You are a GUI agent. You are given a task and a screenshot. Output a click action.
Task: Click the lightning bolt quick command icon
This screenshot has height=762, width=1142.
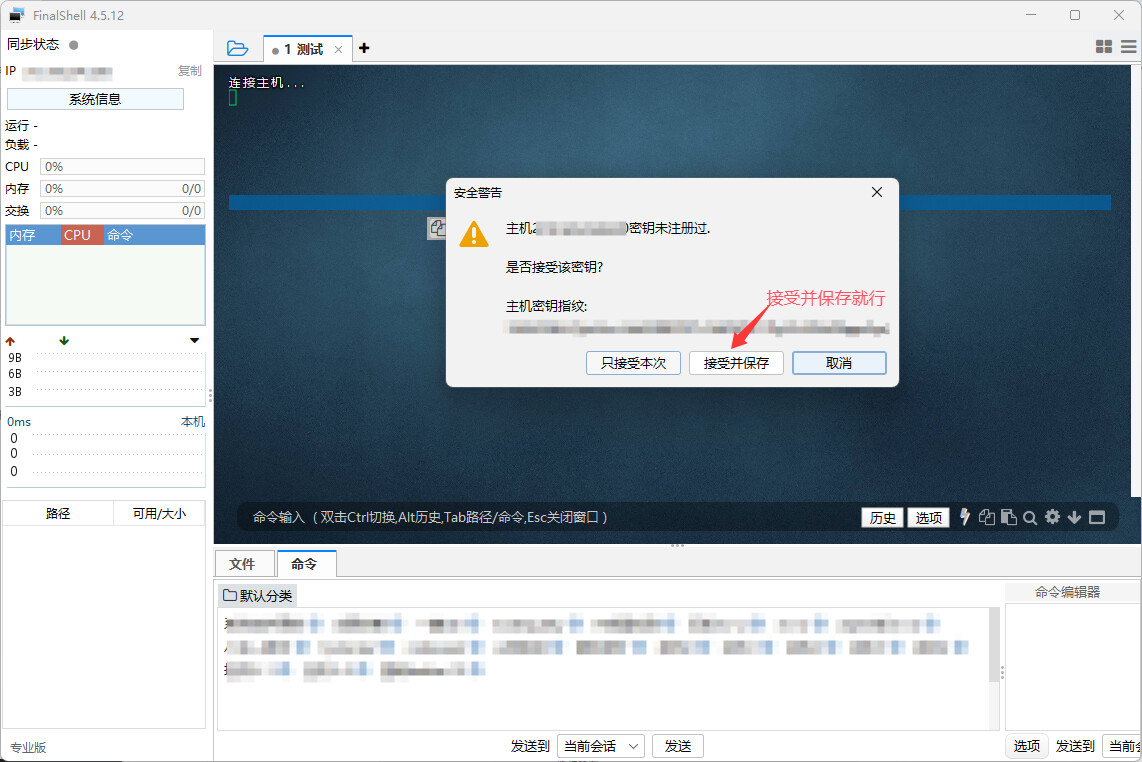click(x=965, y=517)
